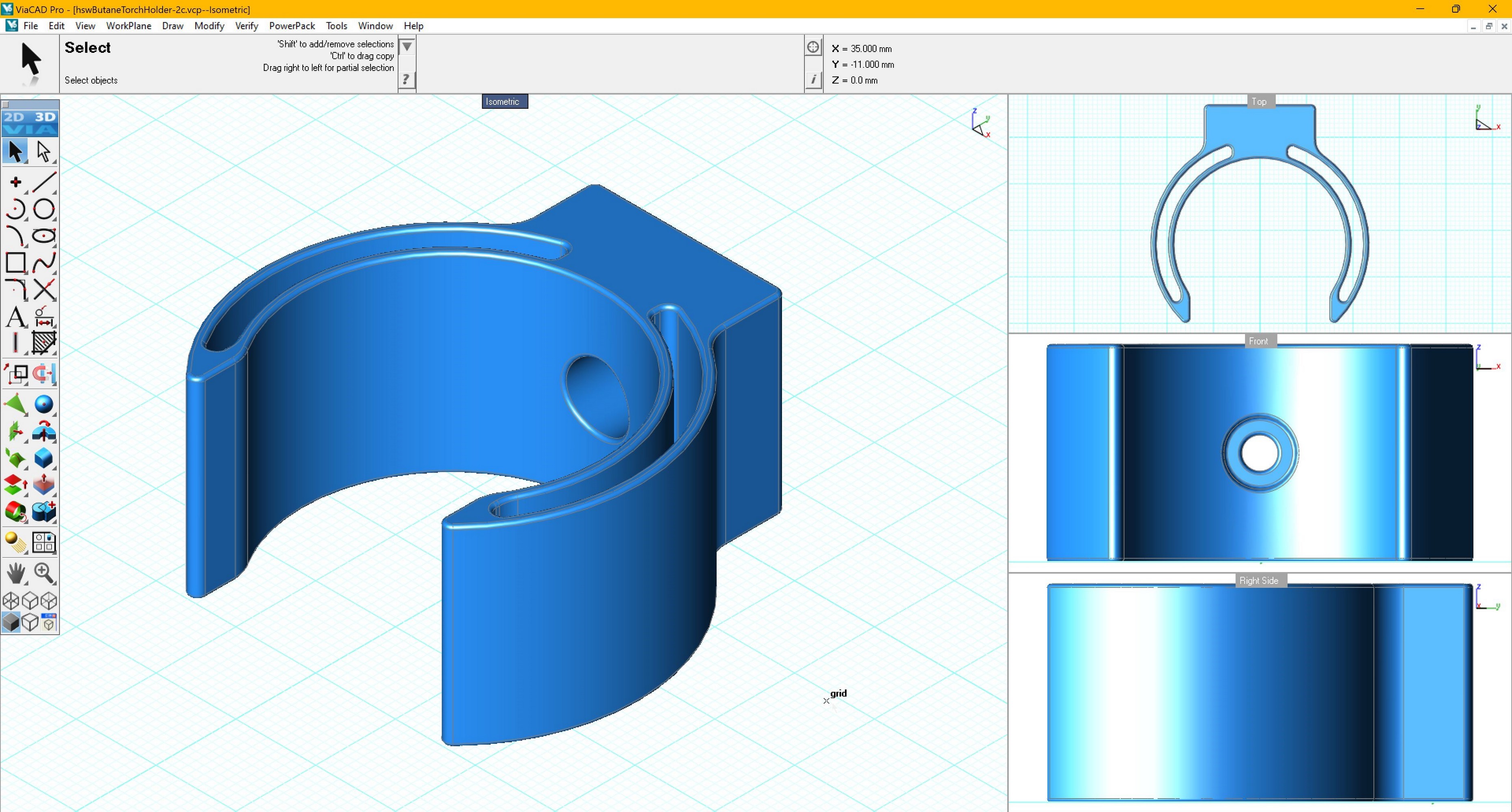Select the Circle drawing tool
This screenshot has height=812, width=1512.
[x=44, y=209]
